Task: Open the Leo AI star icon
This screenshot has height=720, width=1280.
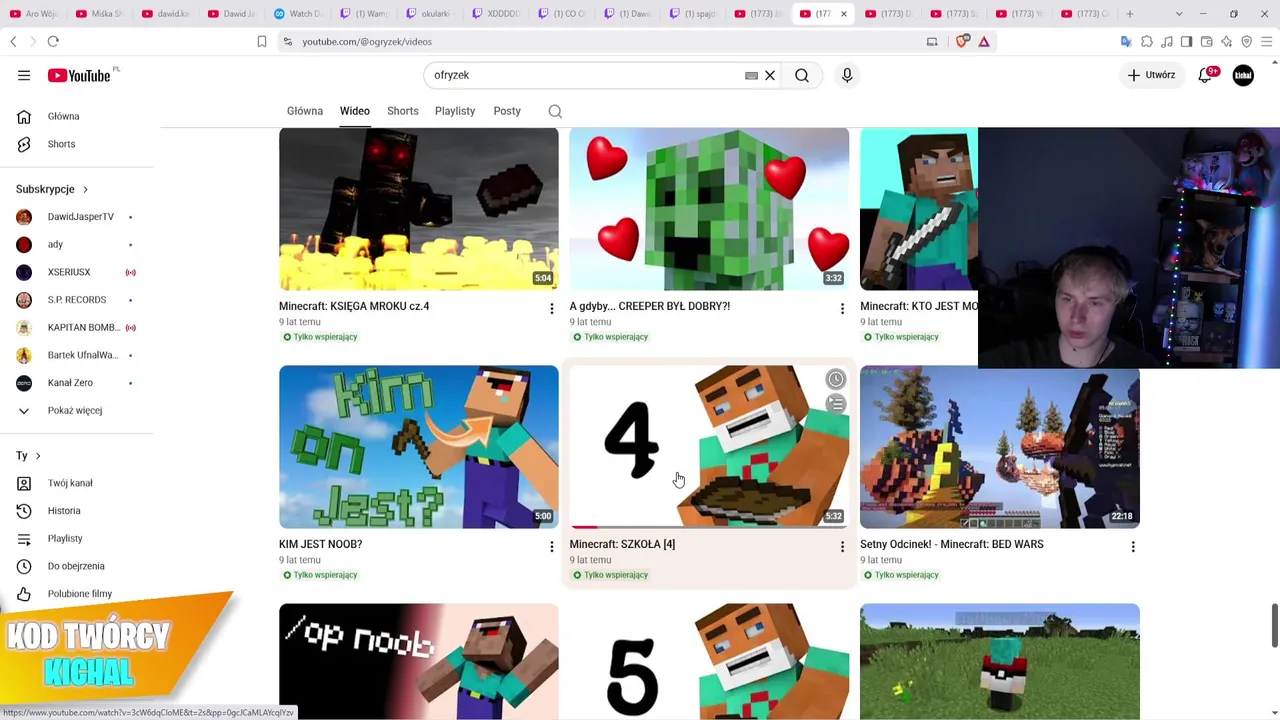Action: pyautogui.click(x=1227, y=41)
